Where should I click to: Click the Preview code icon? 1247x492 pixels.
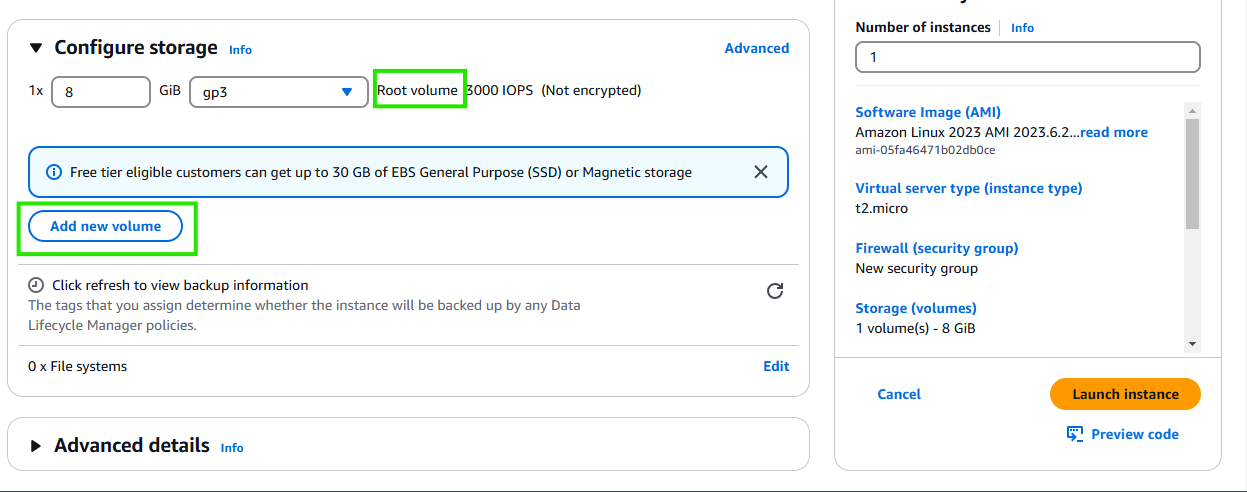(x=1075, y=434)
